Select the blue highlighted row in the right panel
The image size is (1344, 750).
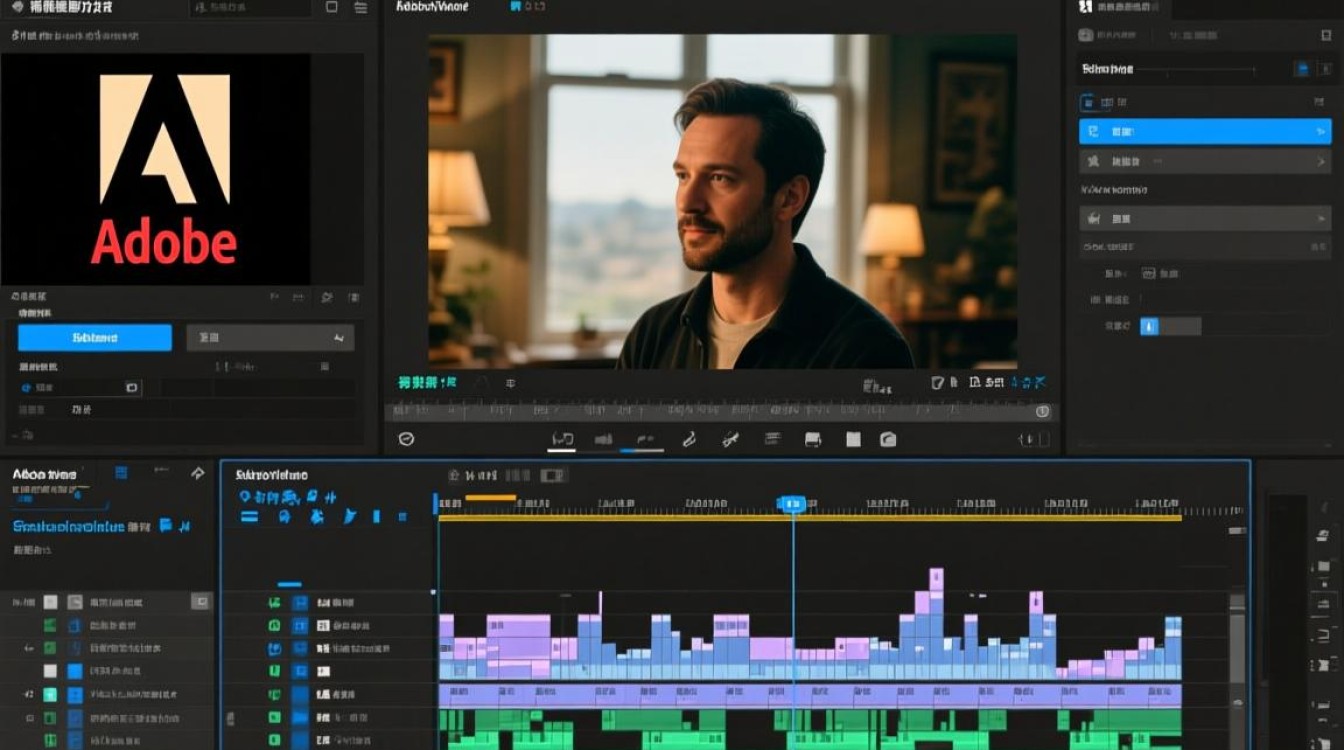coord(1205,131)
